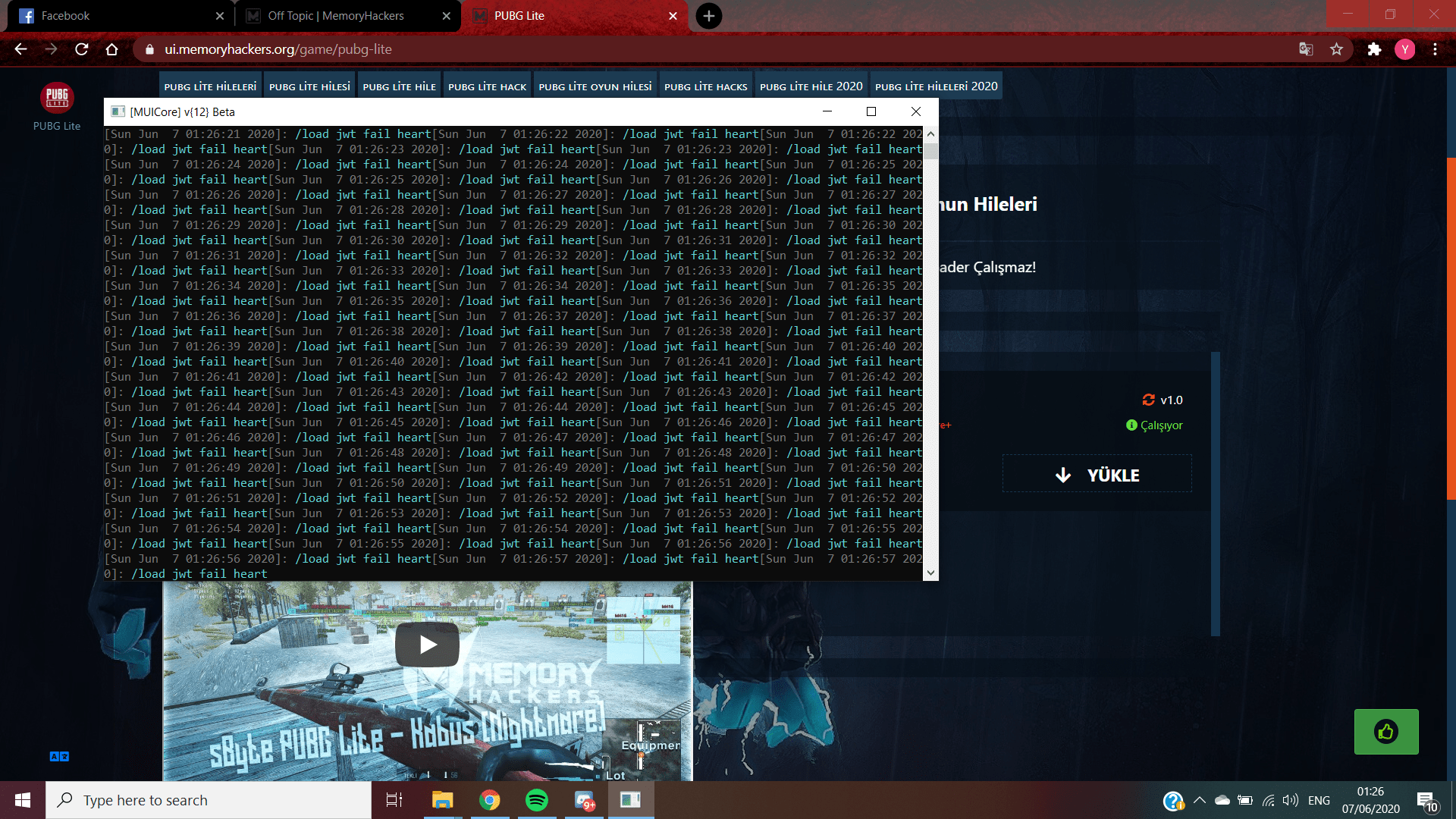Click the PUBG LİTE HACKS tag
Screen dimensions: 1456x819
pos(705,86)
